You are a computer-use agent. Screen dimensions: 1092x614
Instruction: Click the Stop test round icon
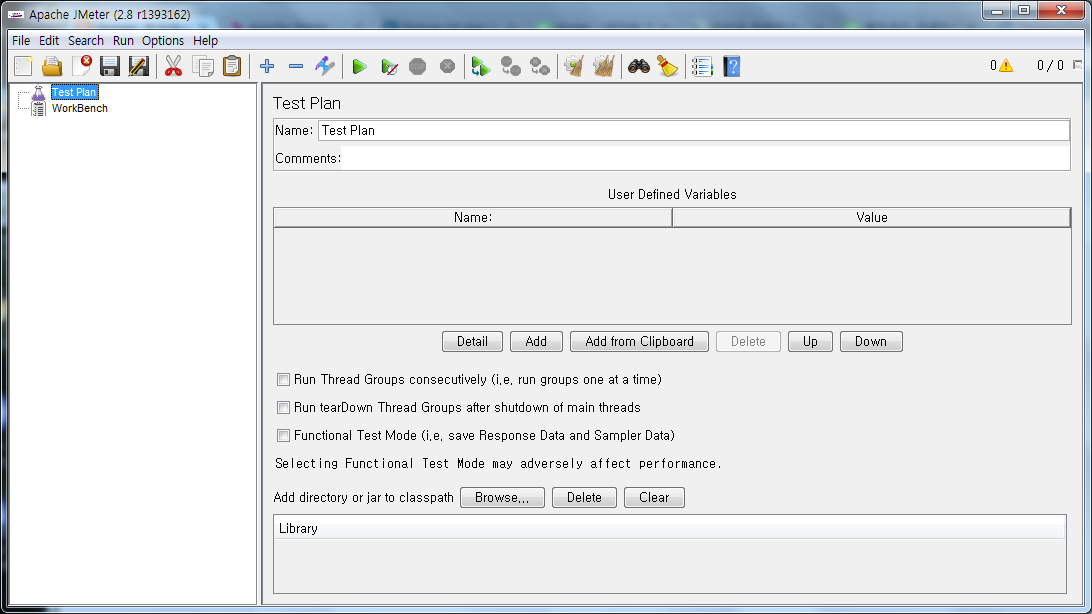point(418,66)
